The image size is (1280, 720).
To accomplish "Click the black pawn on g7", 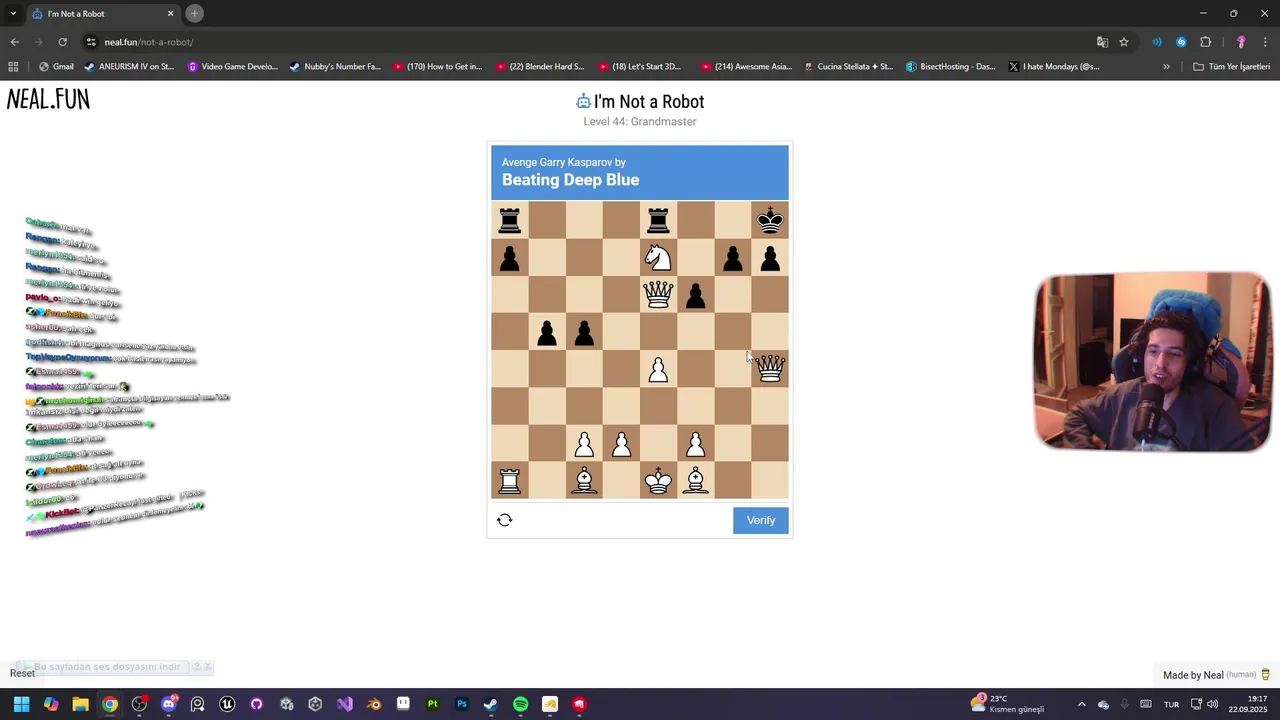I will 733,259.
